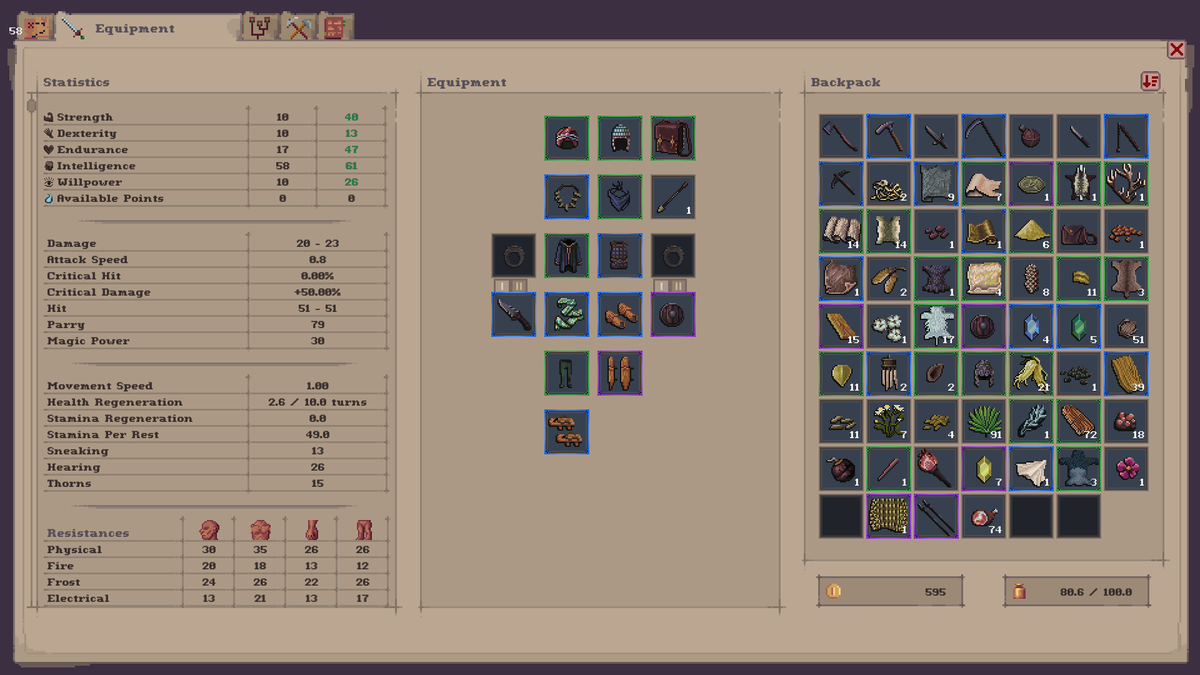Select the equipped studded vest slot
This screenshot has width=1200, height=675.
620,255
